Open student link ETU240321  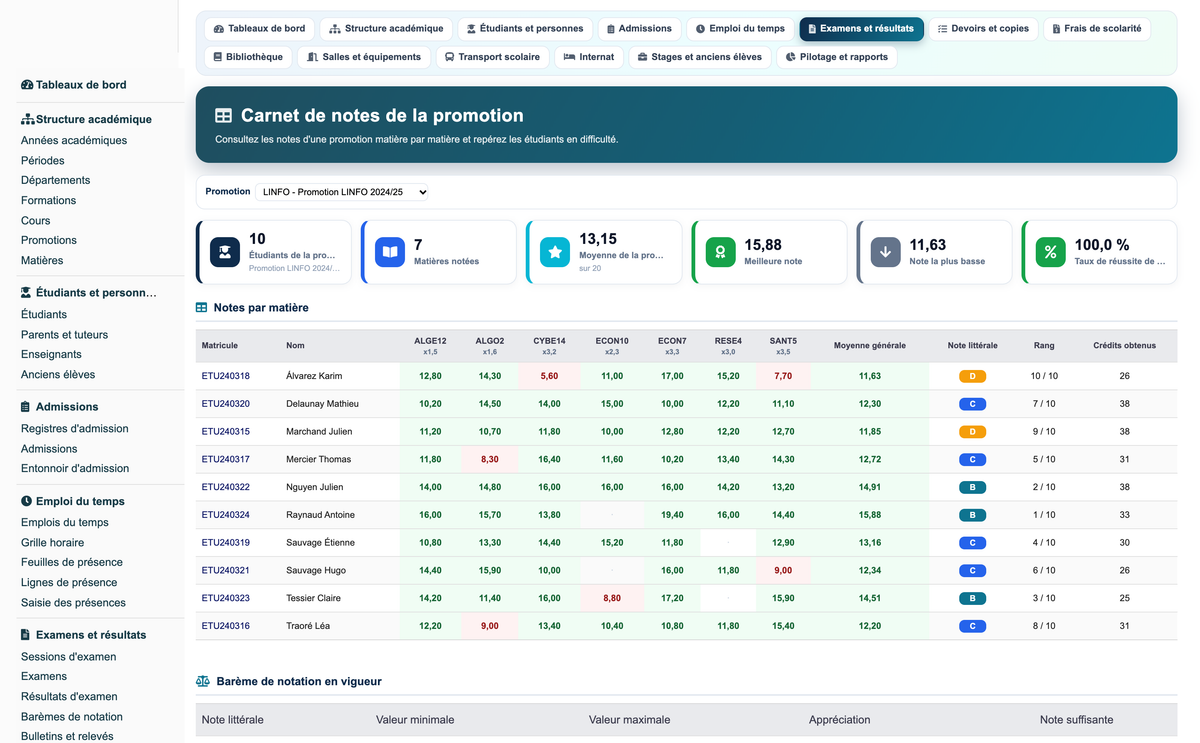[226, 571]
